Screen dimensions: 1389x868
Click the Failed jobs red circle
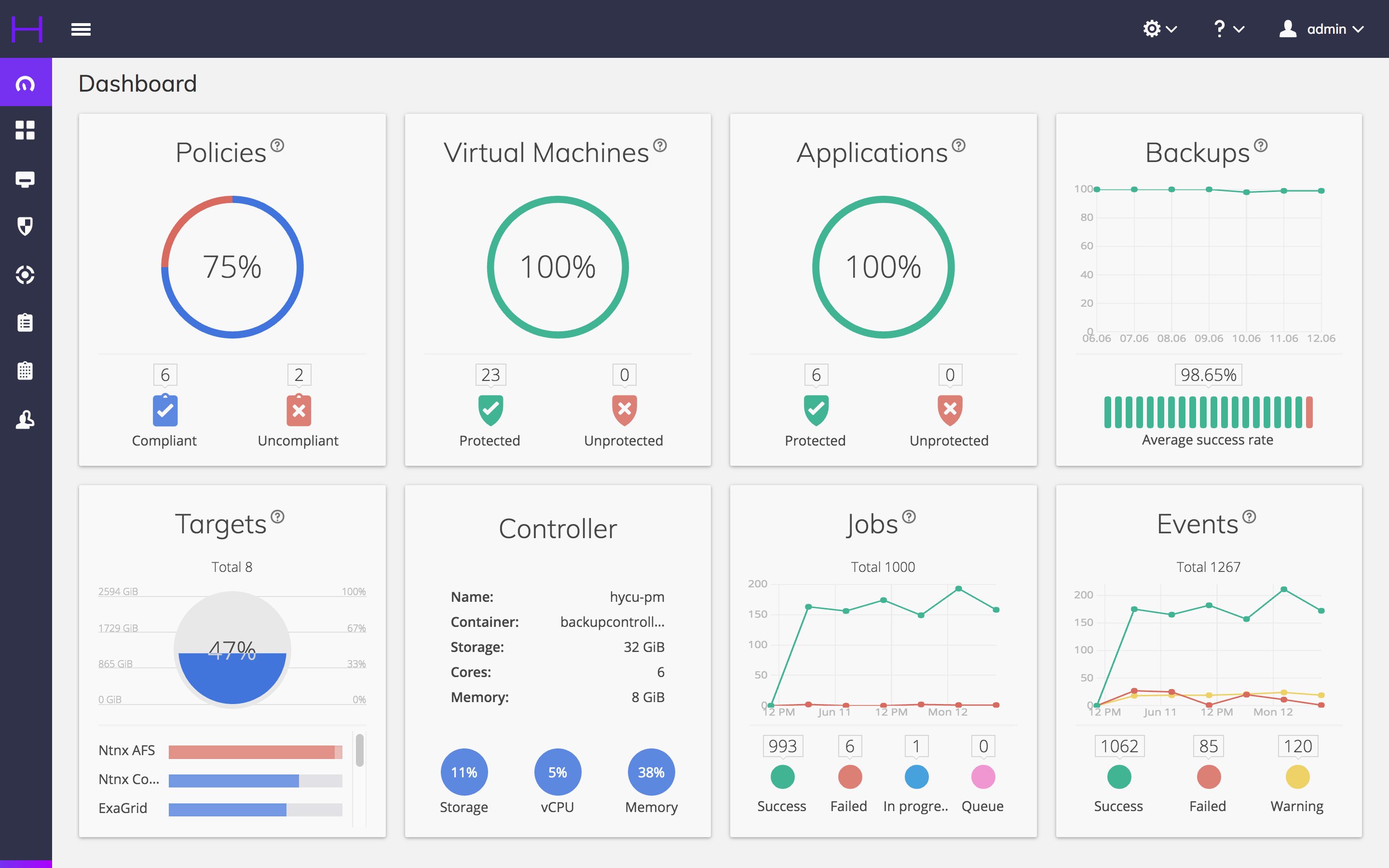[849, 777]
